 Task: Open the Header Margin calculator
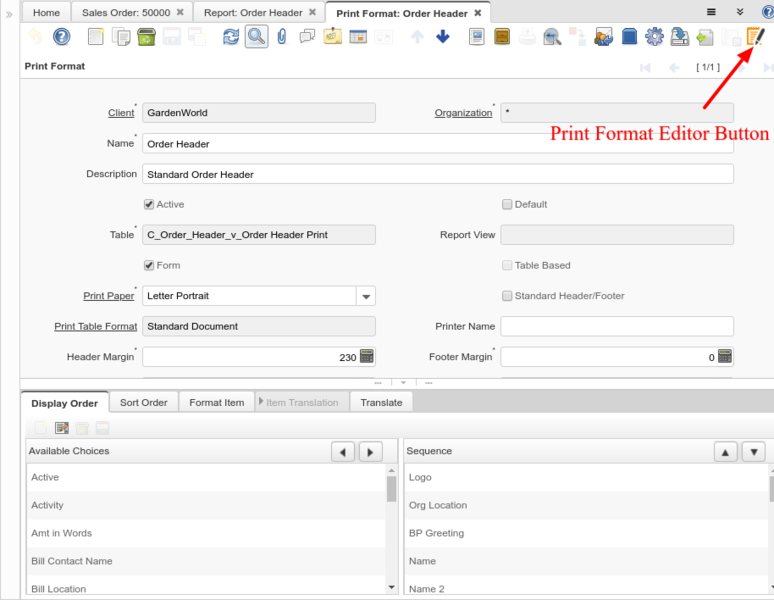366,357
